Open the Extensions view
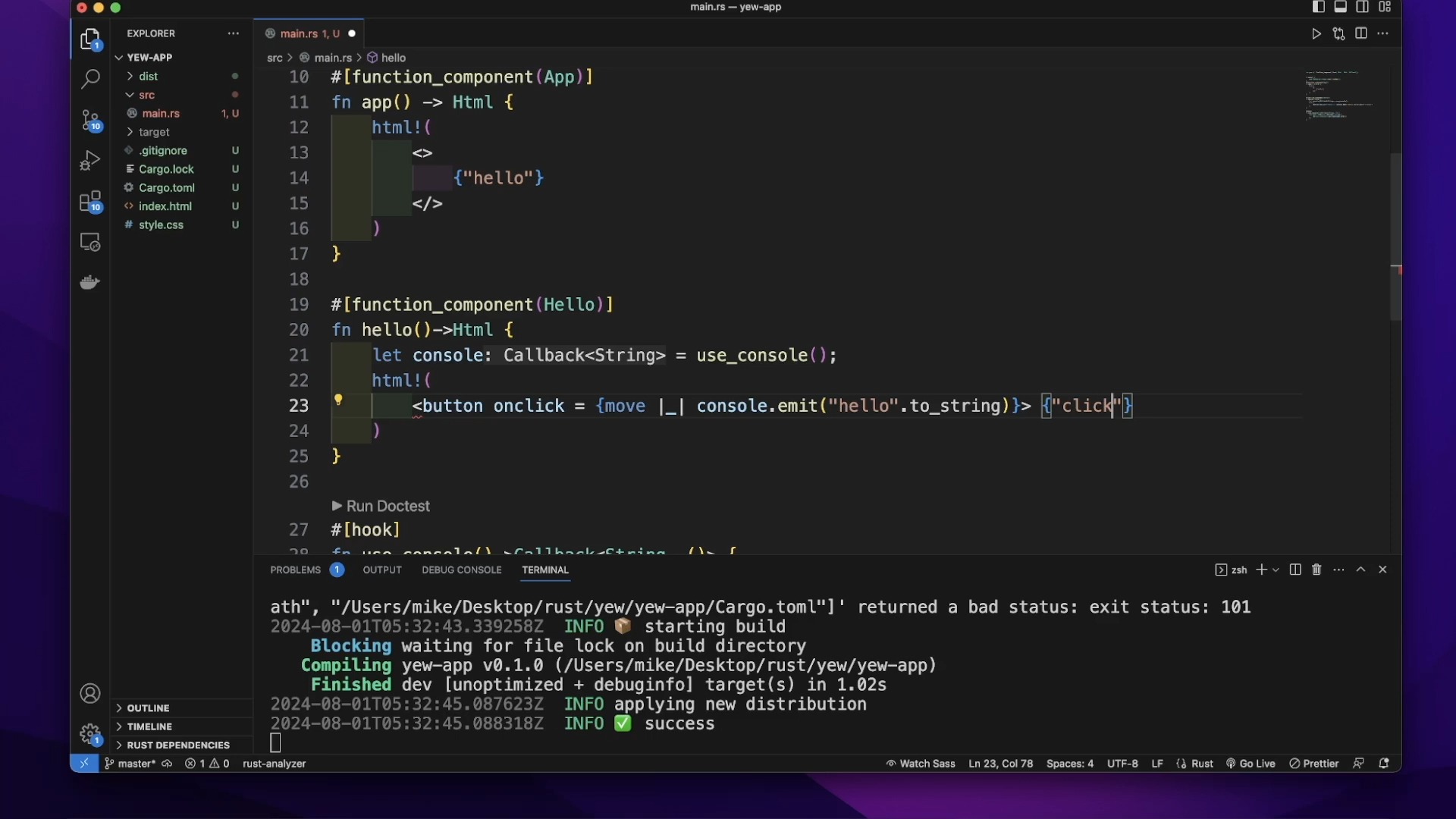 [90, 202]
